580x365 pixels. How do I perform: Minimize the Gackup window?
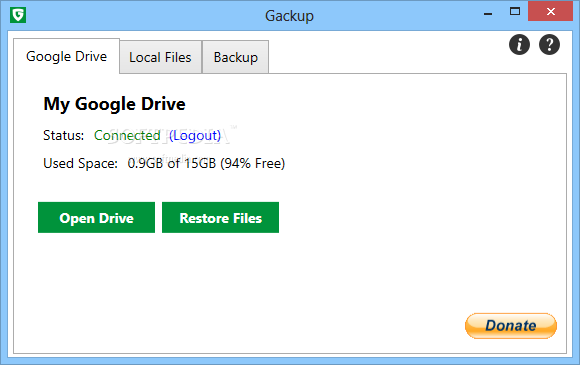click(x=488, y=13)
